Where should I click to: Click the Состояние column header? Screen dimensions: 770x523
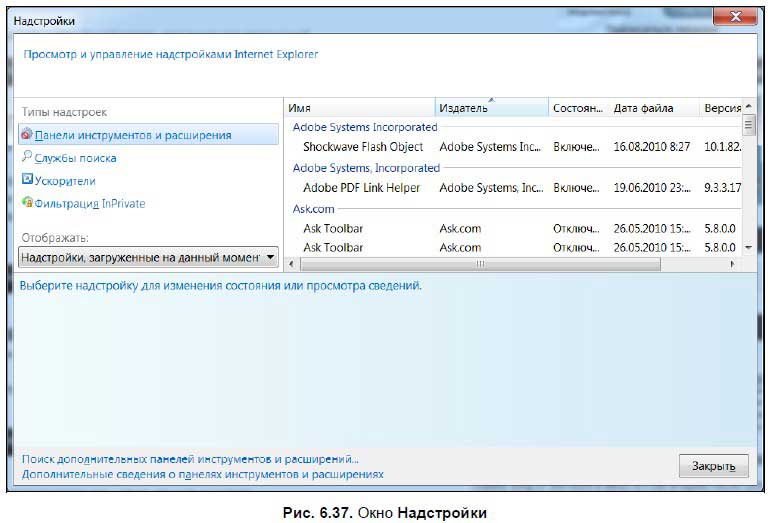(577, 108)
